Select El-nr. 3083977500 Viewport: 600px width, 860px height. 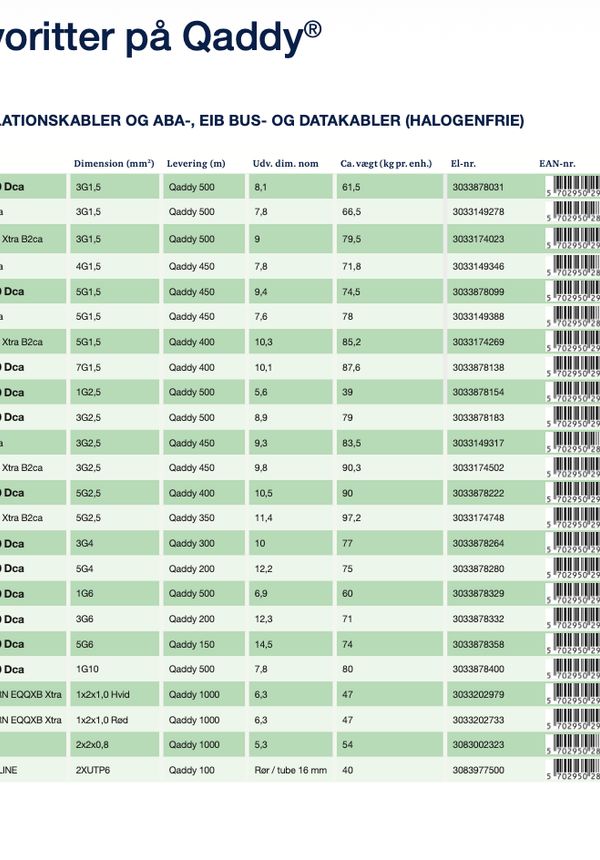pos(478,770)
